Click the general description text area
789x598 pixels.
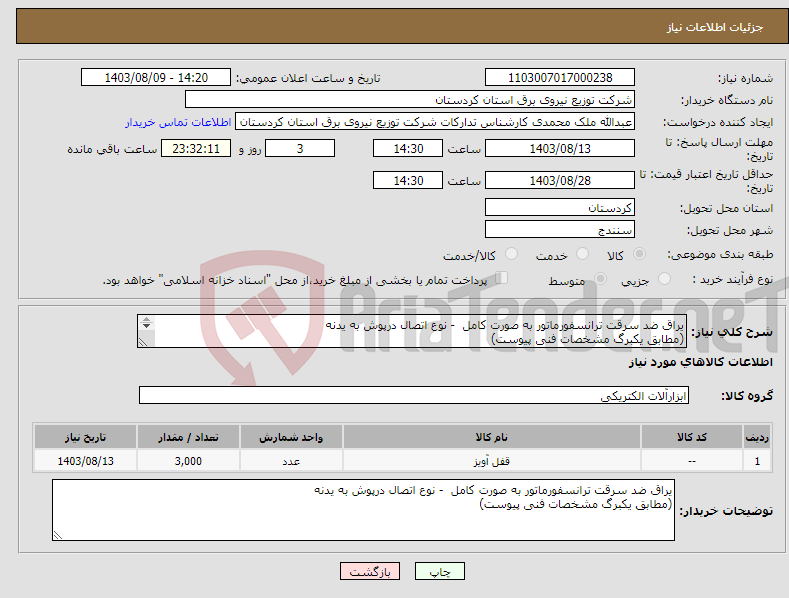click(412, 331)
